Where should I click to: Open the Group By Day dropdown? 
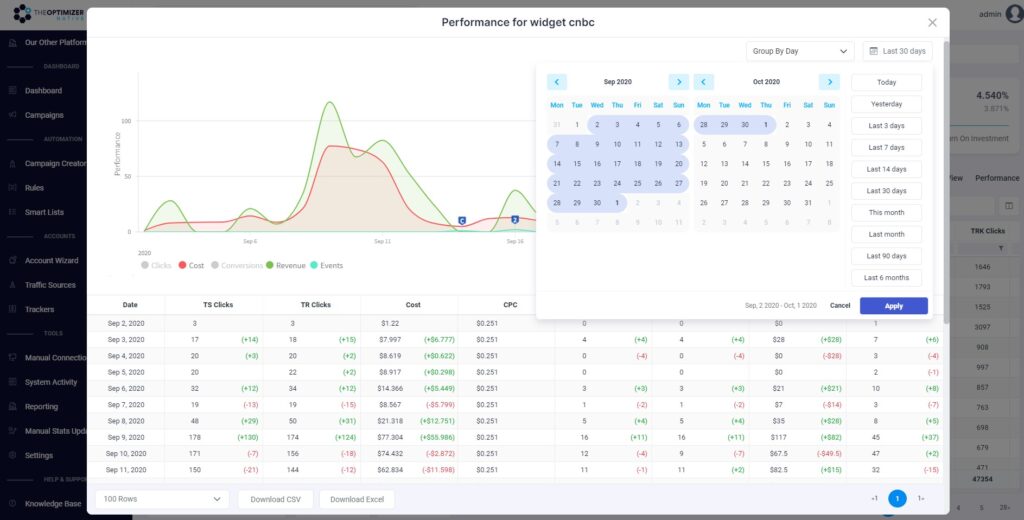pos(800,51)
